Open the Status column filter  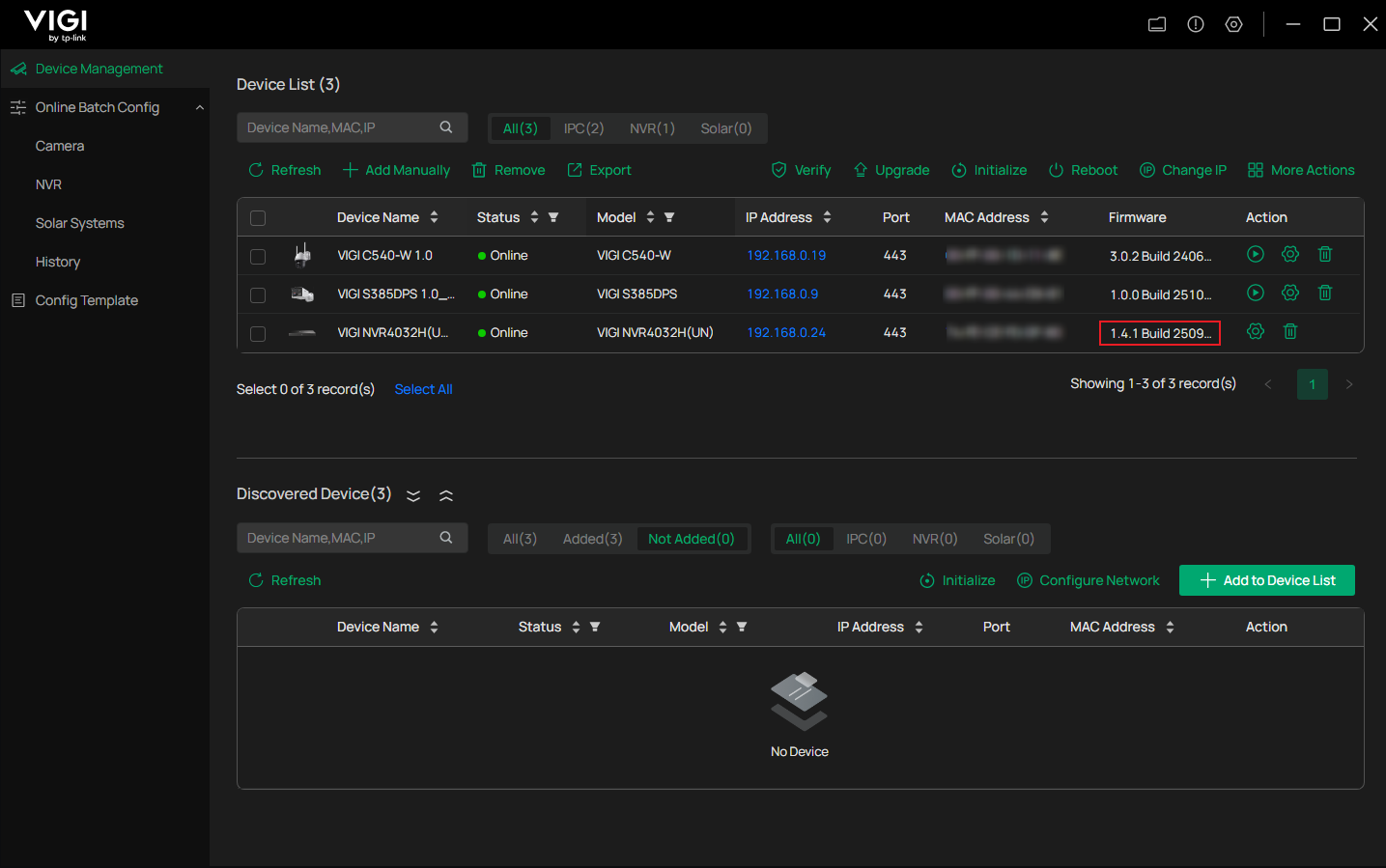click(x=553, y=217)
